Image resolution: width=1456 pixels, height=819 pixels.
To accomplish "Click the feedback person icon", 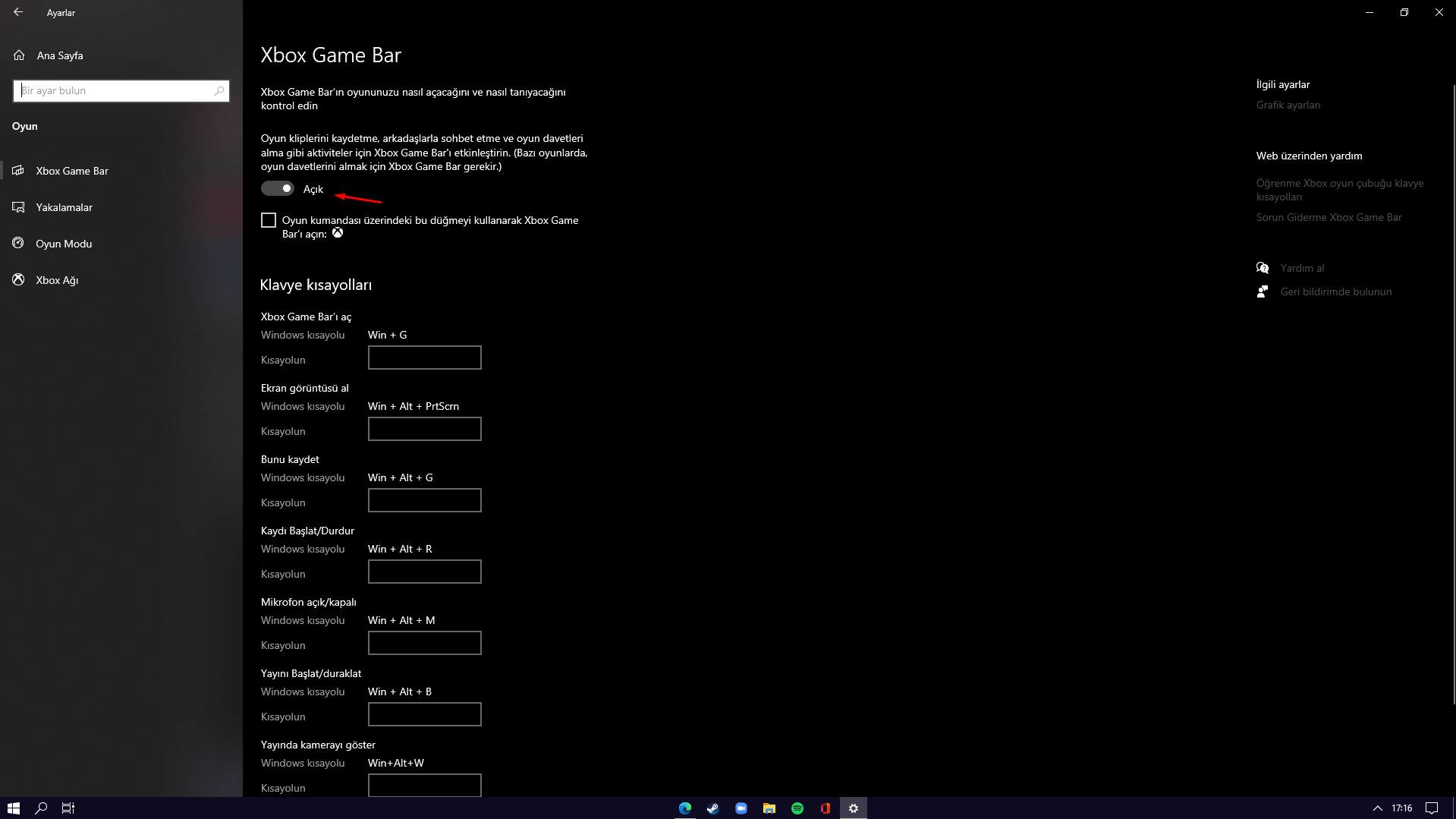I will [x=1263, y=291].
